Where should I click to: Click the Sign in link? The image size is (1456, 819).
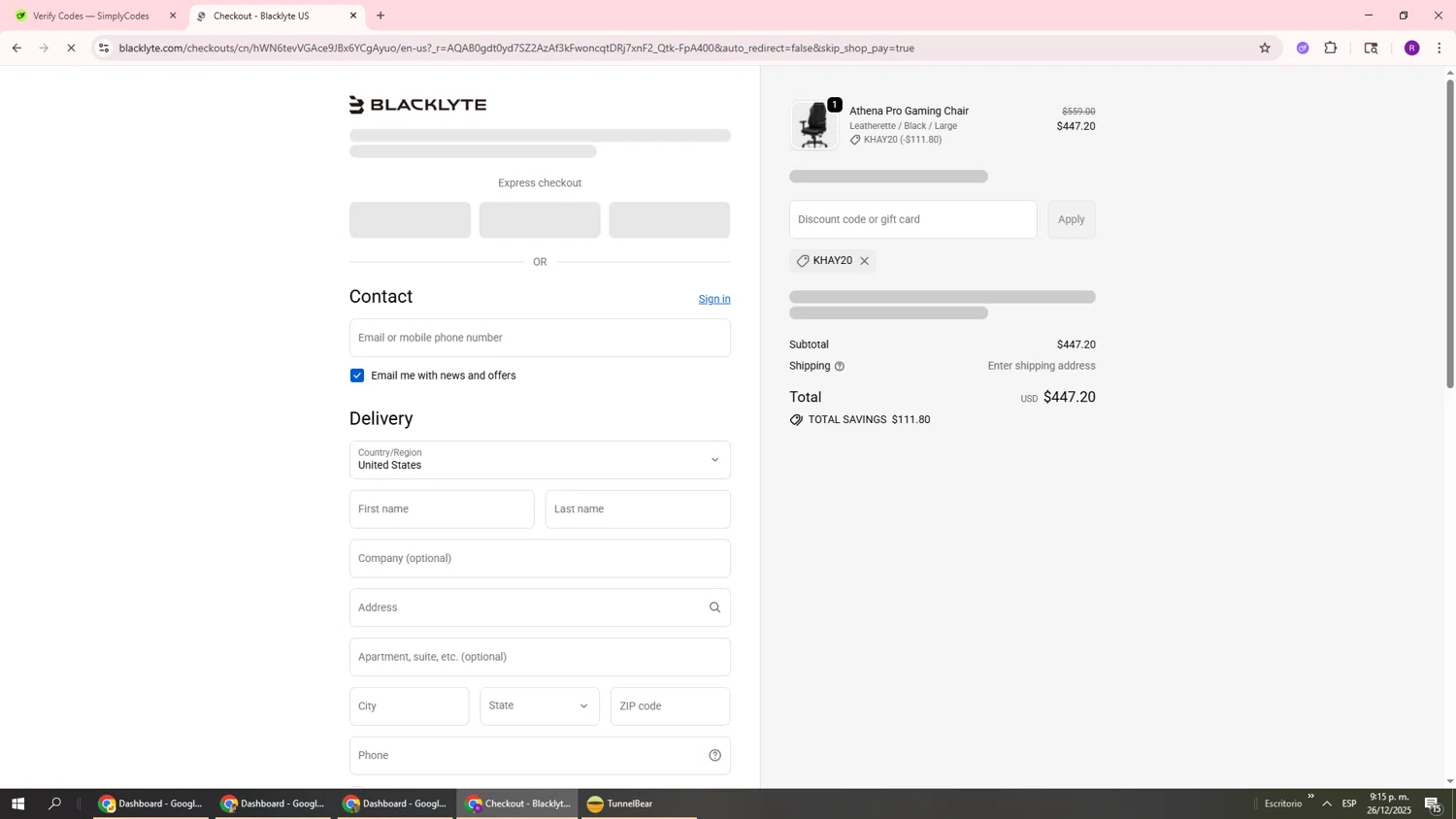(x=714, y=299)
